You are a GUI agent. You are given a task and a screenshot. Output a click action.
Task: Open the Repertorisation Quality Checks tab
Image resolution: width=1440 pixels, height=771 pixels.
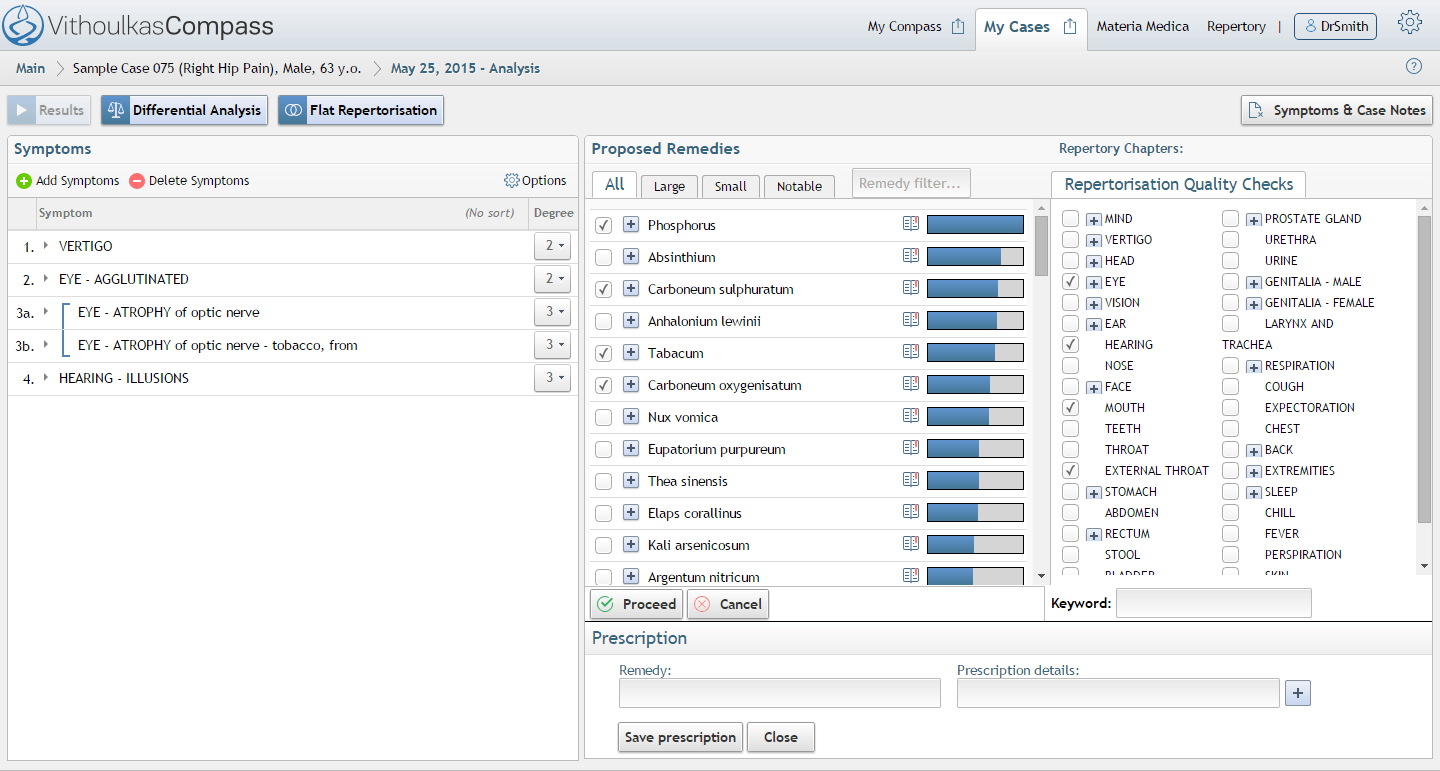click(1178, 184)
